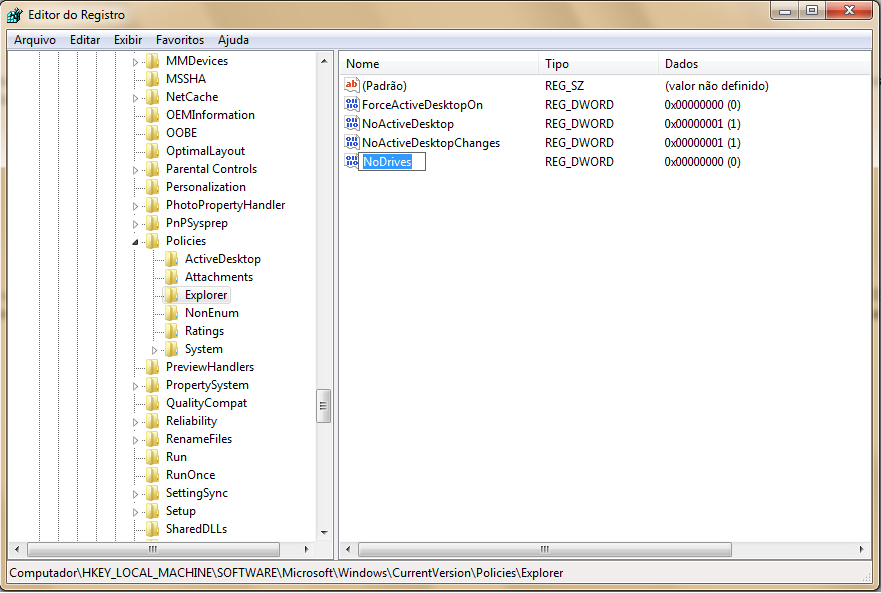This screenshot has width=881, height=593.
Task: Click the NoActiveDesktop DWORD value icon
Action: tap(351, 124)
